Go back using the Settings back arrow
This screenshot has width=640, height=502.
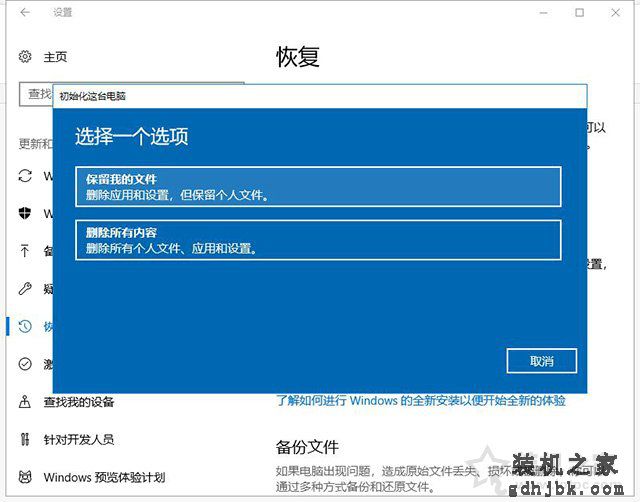(25, 13)
